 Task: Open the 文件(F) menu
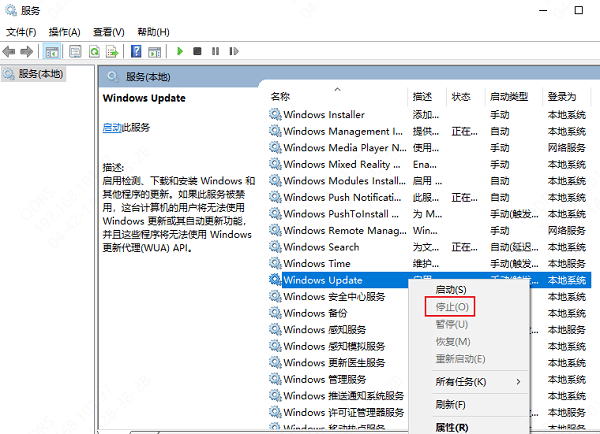pos(21,32)
